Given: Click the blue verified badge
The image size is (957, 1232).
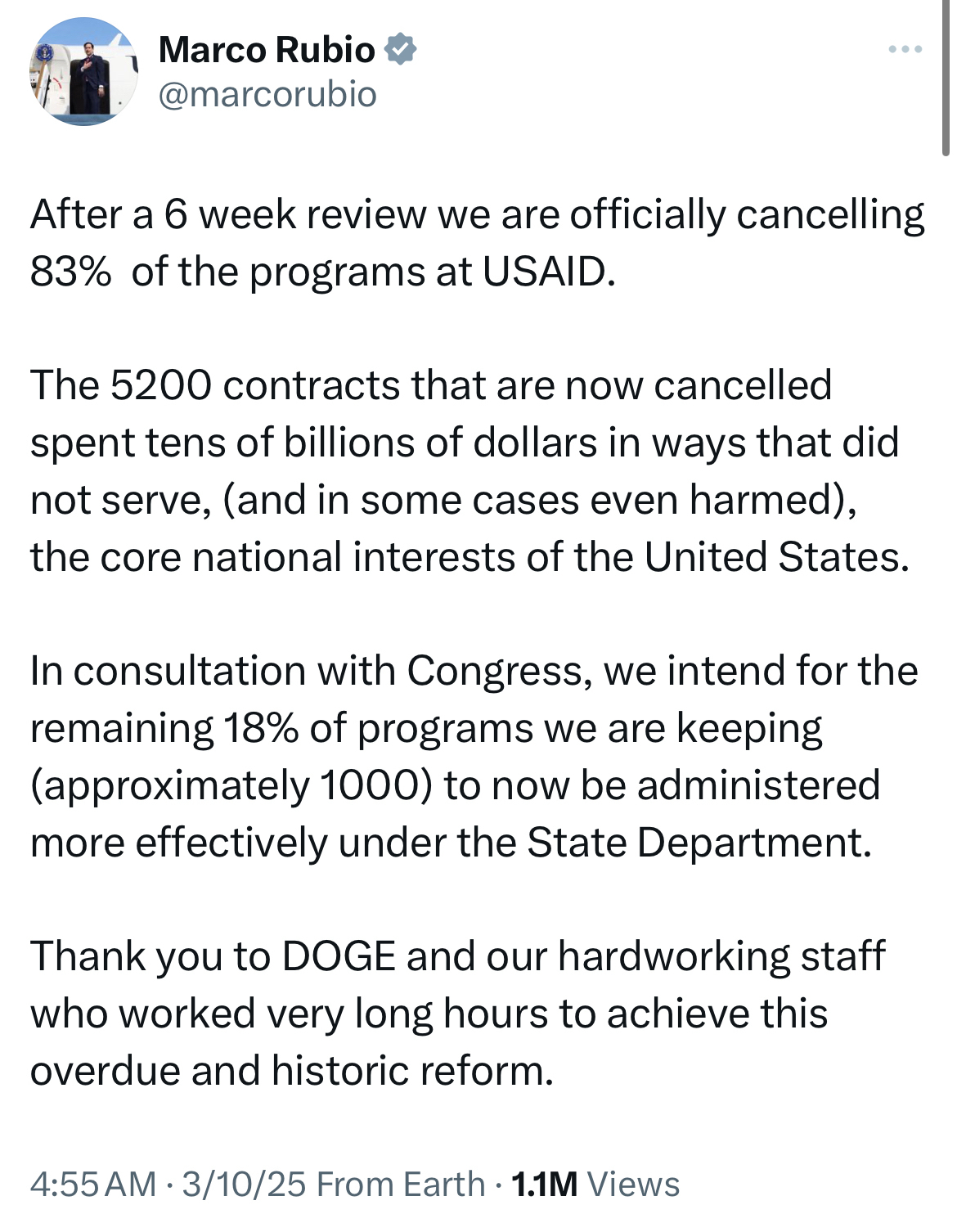Looking at the screenshot, I should tap(401, 49).
